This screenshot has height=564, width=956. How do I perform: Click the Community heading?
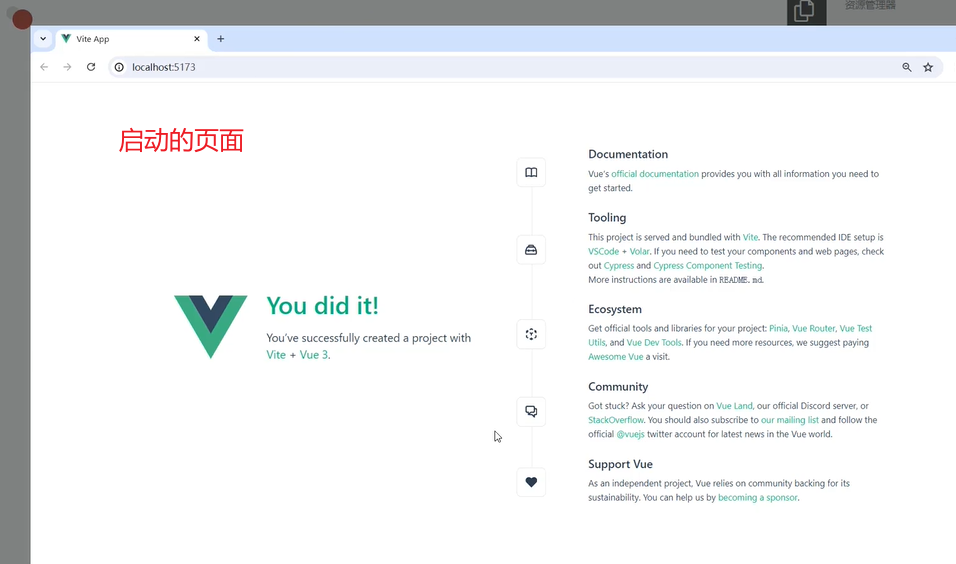(618, 387)
